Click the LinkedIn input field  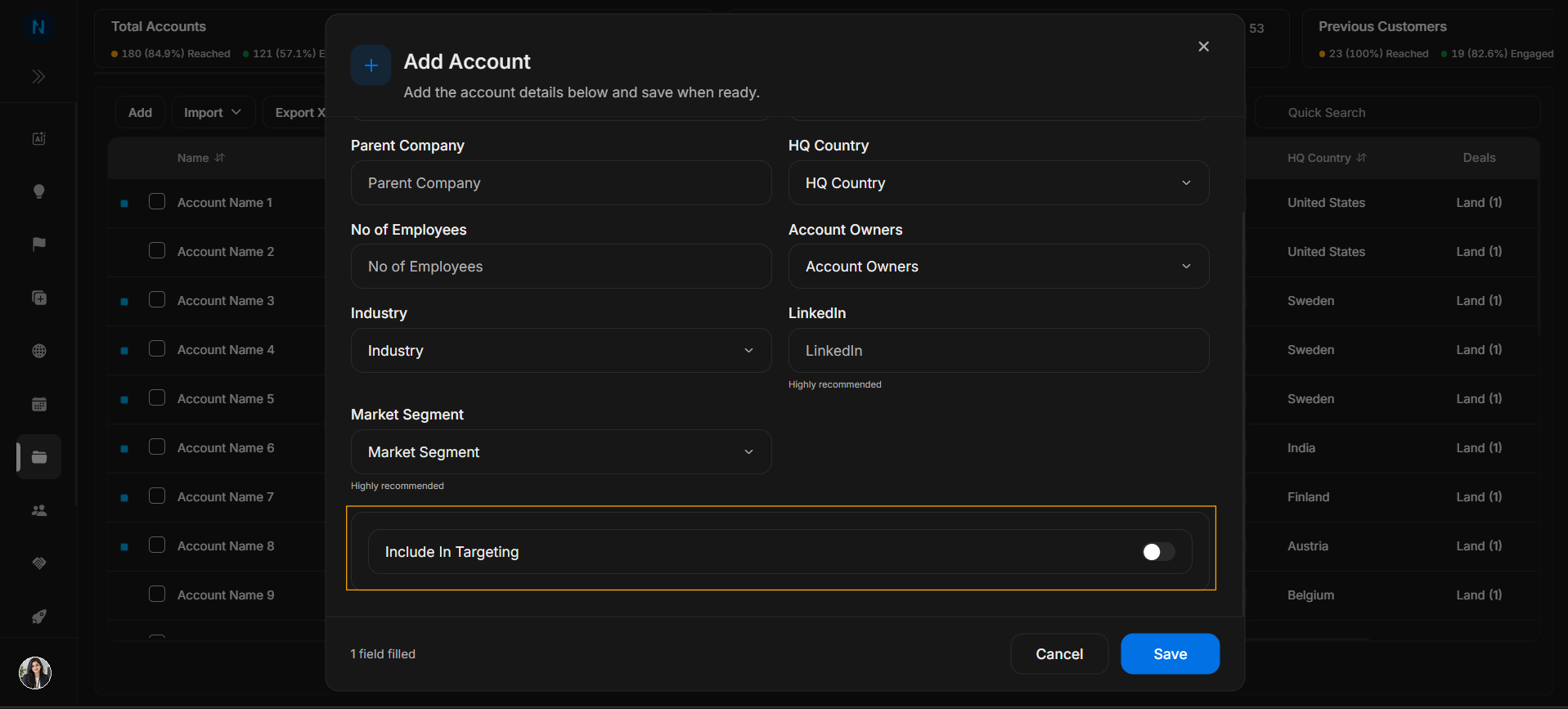[998, 351]
